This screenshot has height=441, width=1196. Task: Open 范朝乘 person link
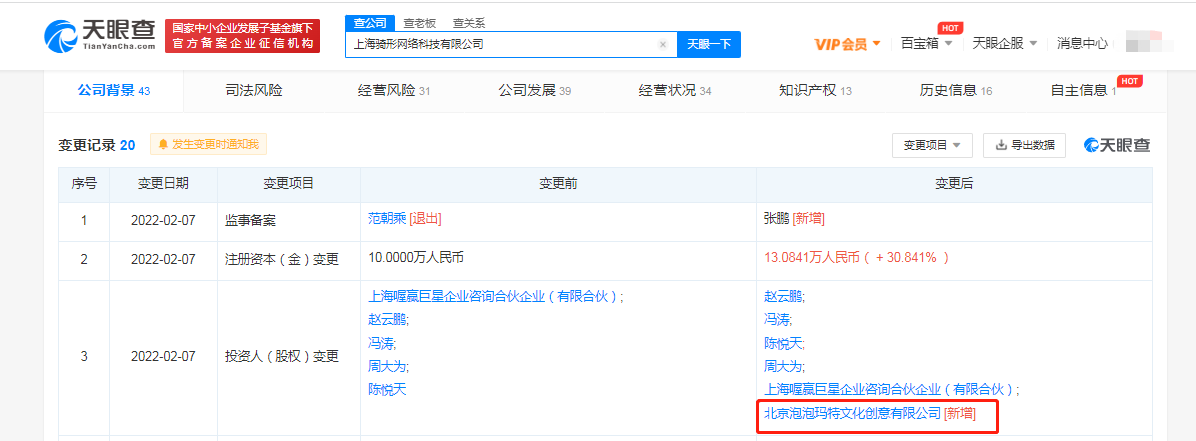pyautogui.click(x=387, y=219)
